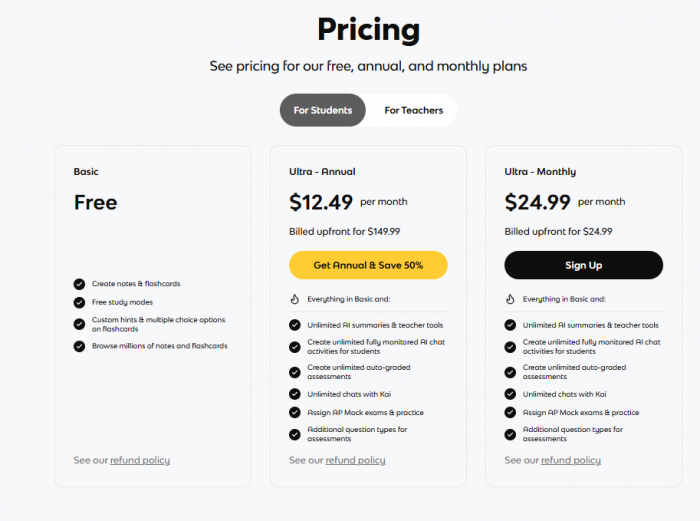Open refund policy link in Basic card
The width and height of the screenshot is (700, 521).
tap(140, 460)
